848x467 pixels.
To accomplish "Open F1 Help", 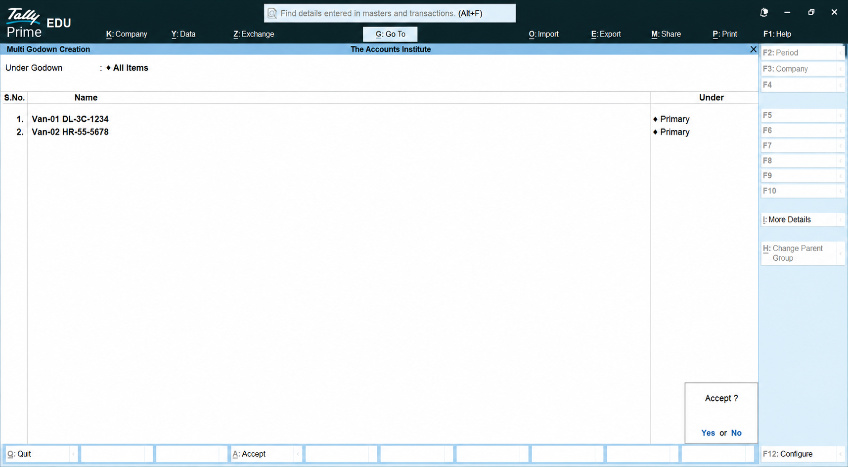I will click(x=777, y=34).
